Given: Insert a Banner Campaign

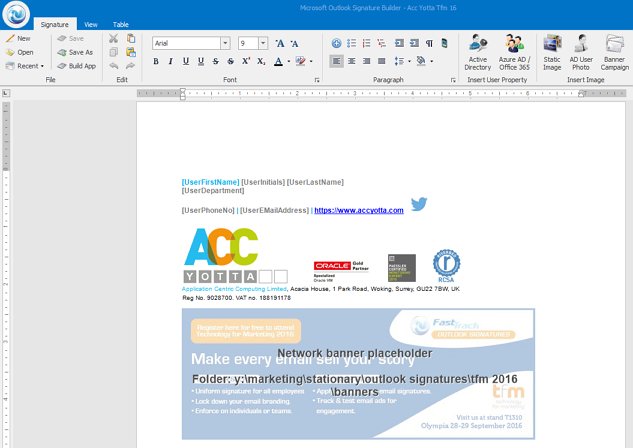Looking at the screenshot, I should (614, 52).
